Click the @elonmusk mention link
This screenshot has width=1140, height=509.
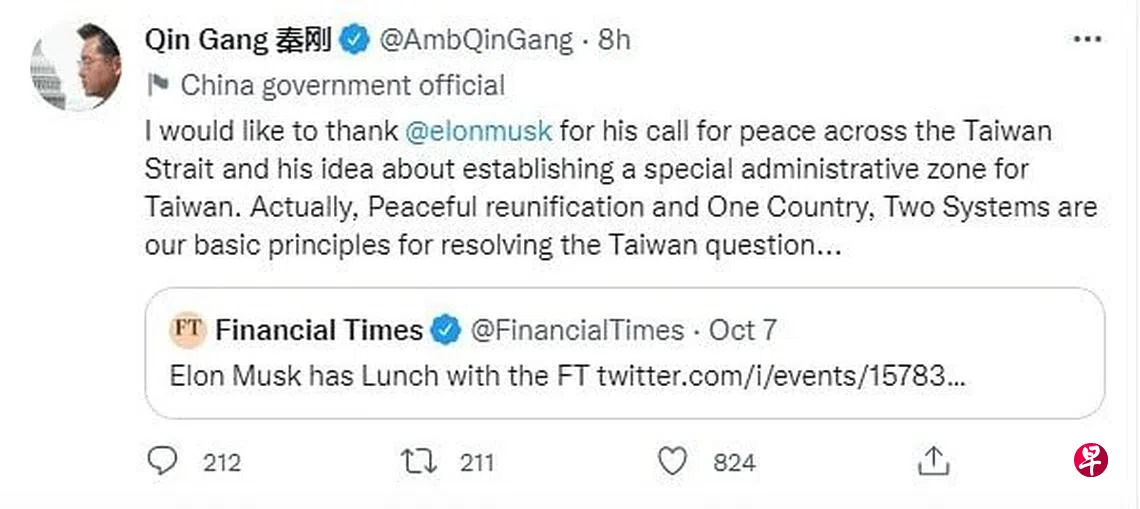478,132
